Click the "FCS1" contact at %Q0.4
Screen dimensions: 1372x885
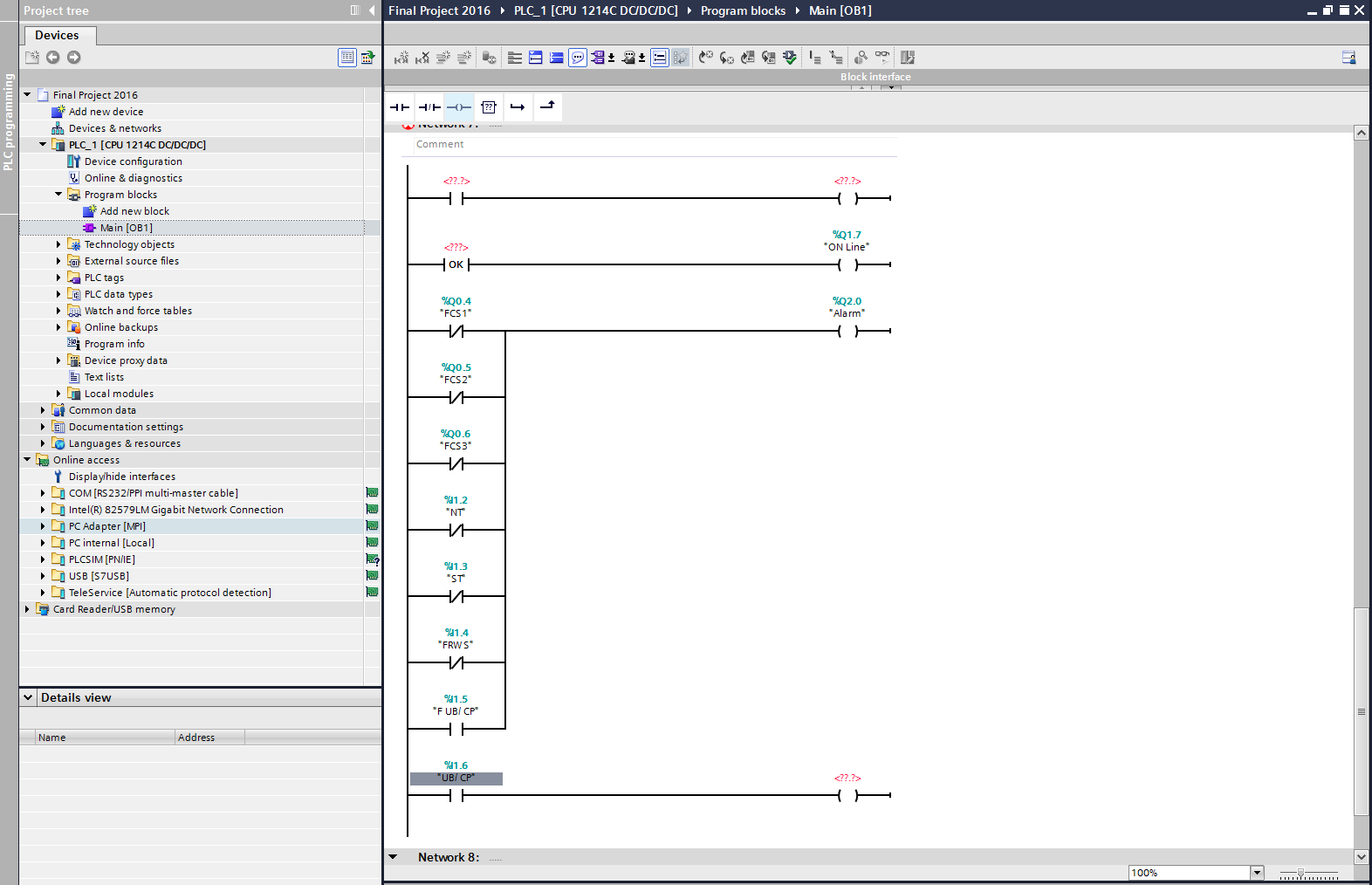tap(456, 331)
